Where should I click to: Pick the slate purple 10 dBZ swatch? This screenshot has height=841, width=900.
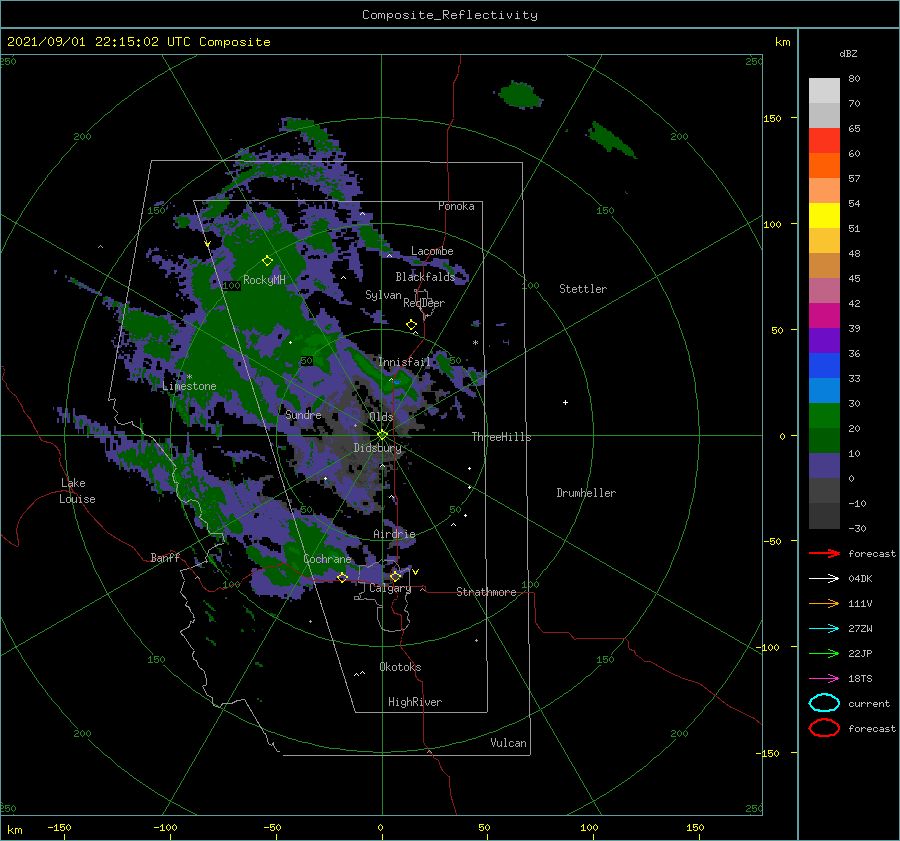click(x=824, y=466)
